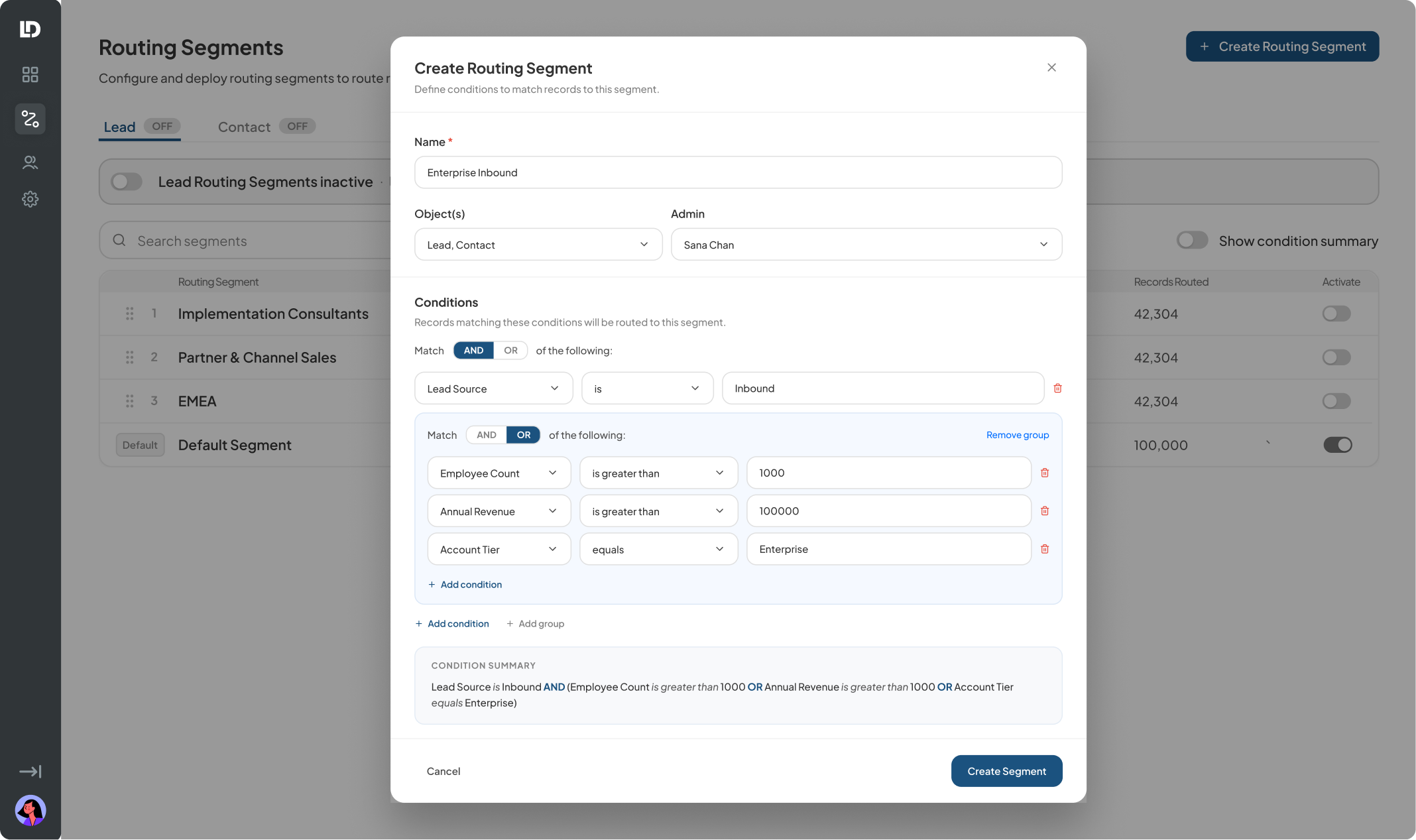Set group match to AND

487,435
